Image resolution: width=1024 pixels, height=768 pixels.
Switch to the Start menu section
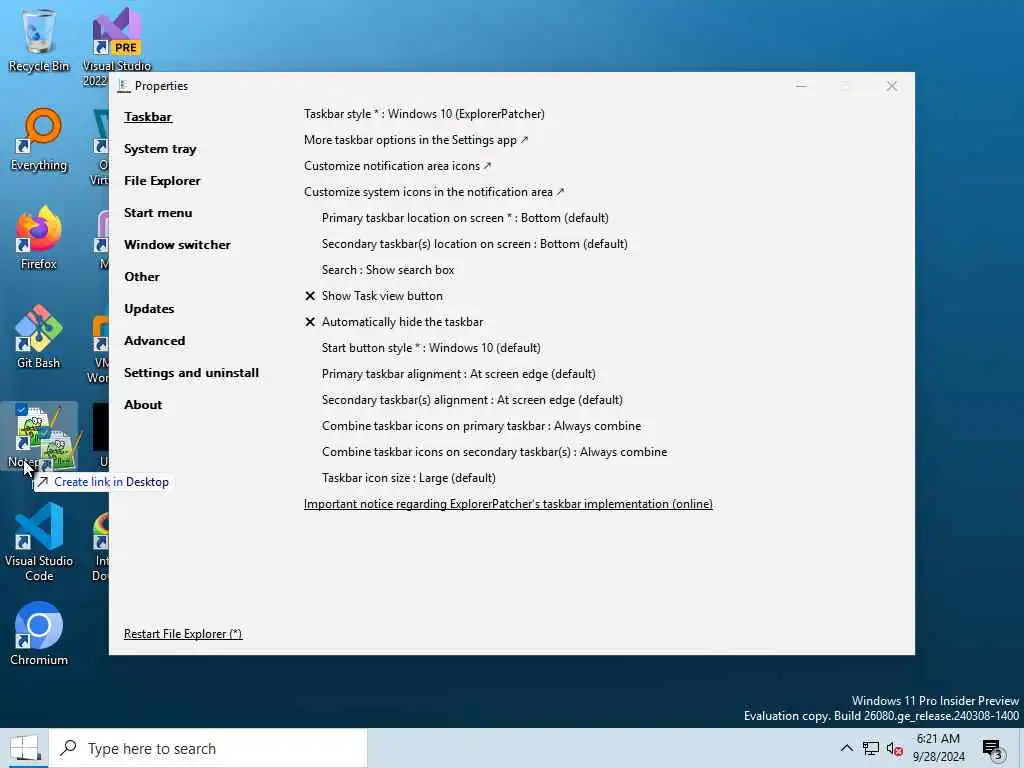(158, 213)
